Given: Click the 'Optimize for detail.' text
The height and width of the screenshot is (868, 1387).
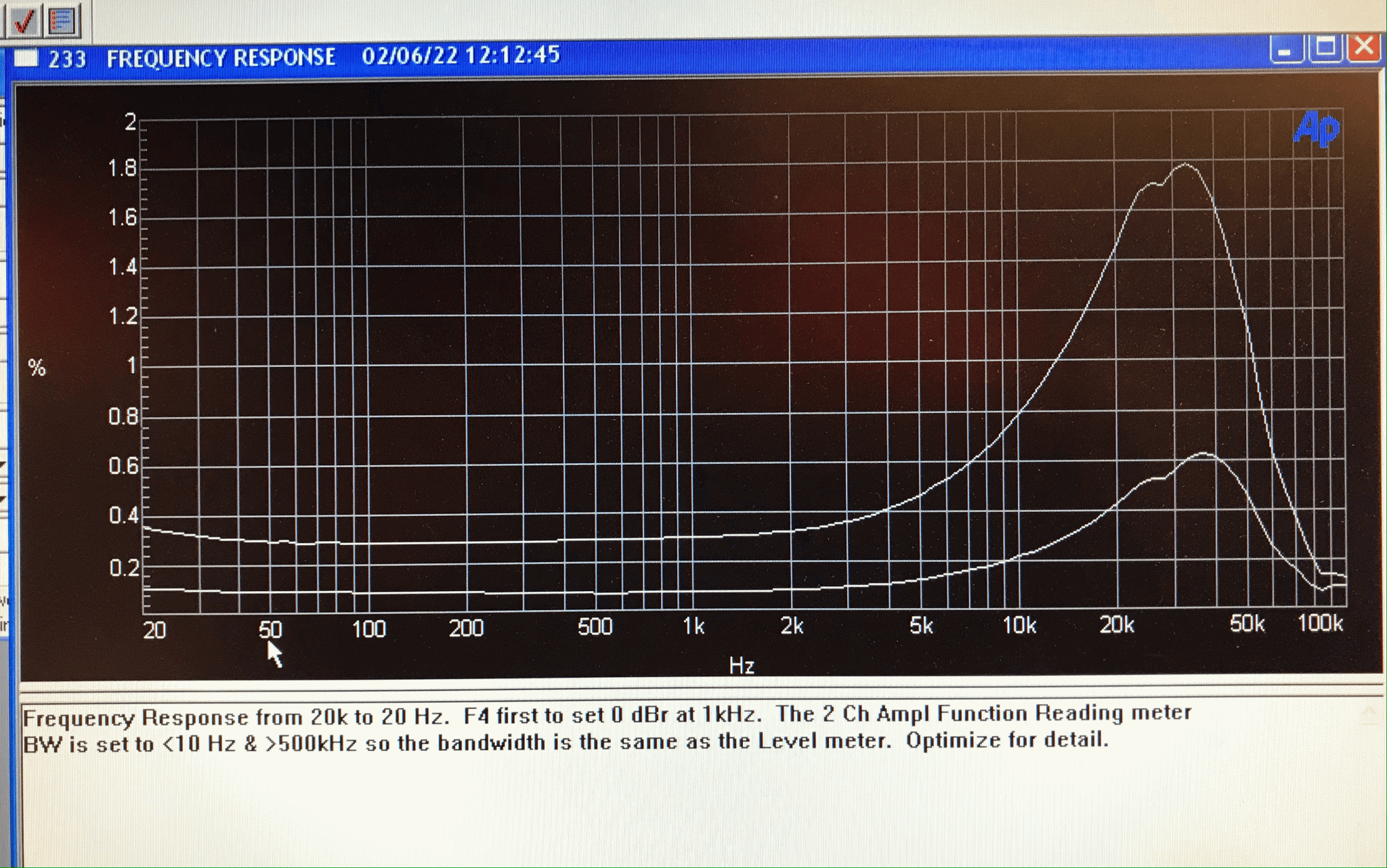Looking at the screenshot, I should click(1007, 740).
